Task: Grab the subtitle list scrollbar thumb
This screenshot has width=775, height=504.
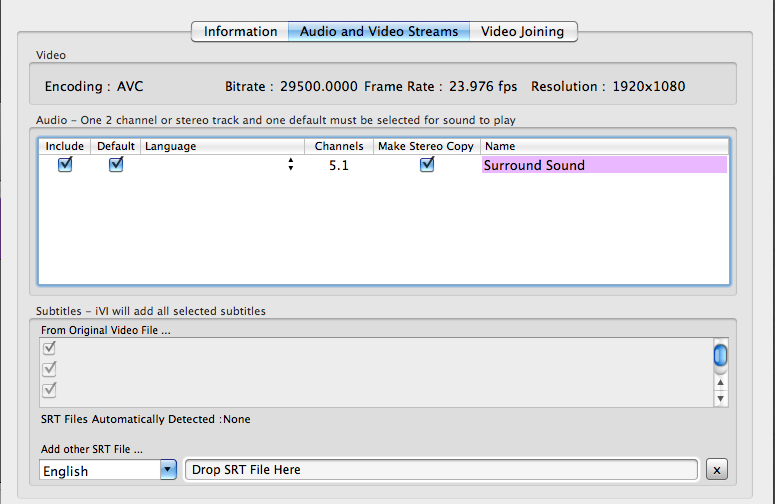Action: pyautogui.click(x=720, y=355)
